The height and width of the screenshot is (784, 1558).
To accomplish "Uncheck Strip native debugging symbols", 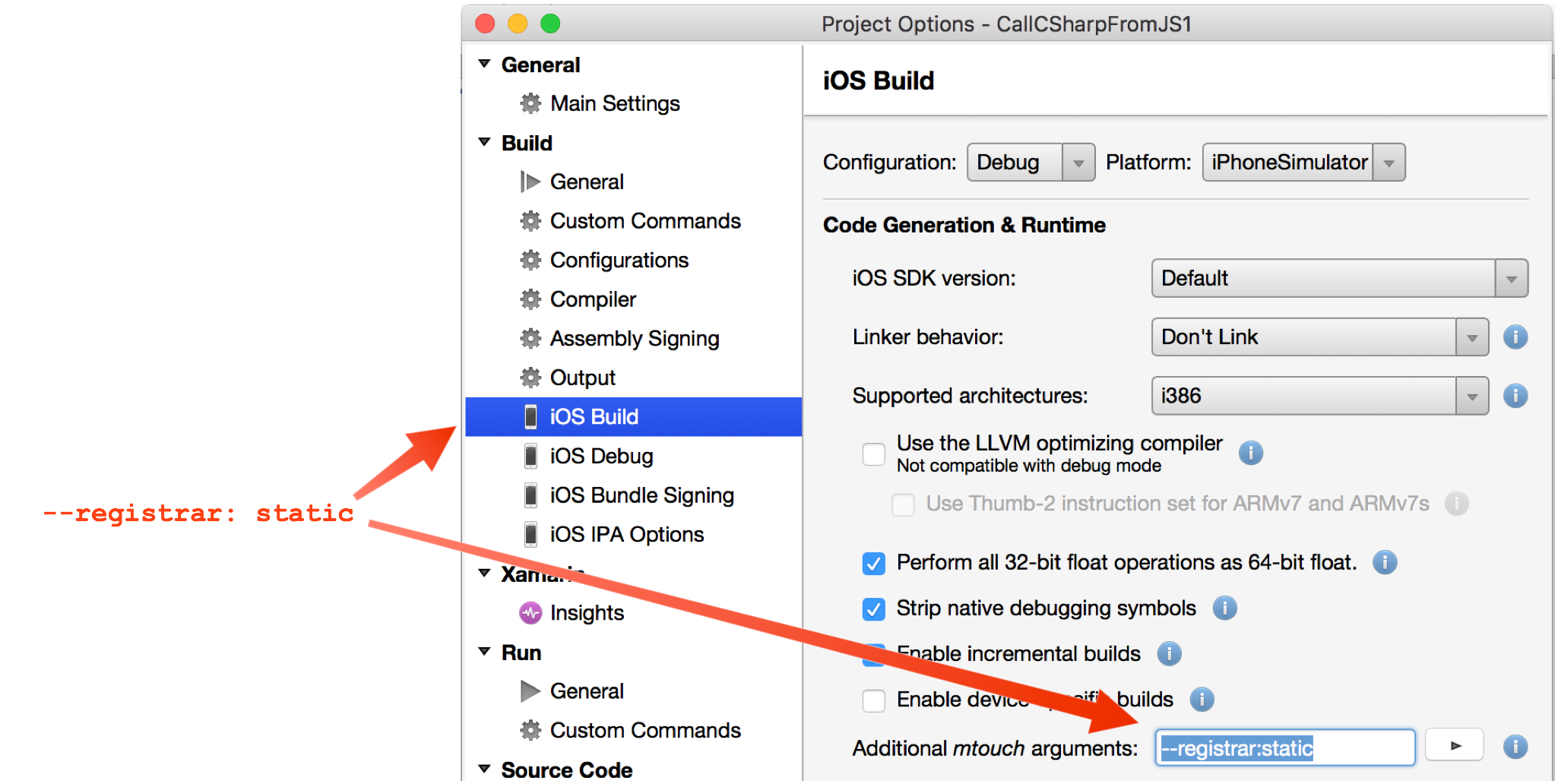I will click(874, 609).
